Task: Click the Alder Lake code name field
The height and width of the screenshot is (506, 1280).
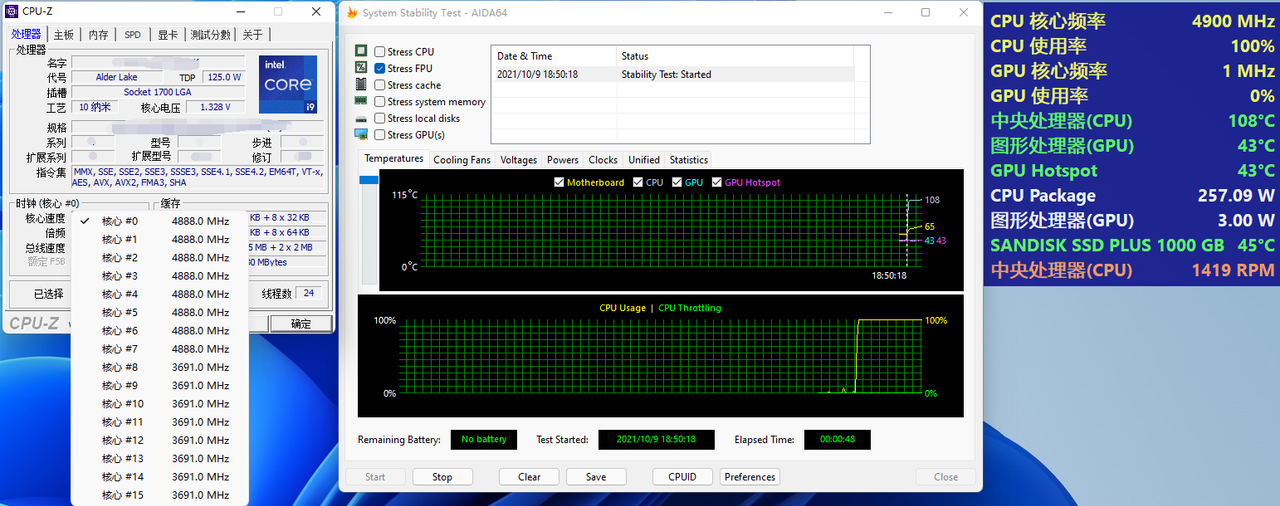Action: 117,77
